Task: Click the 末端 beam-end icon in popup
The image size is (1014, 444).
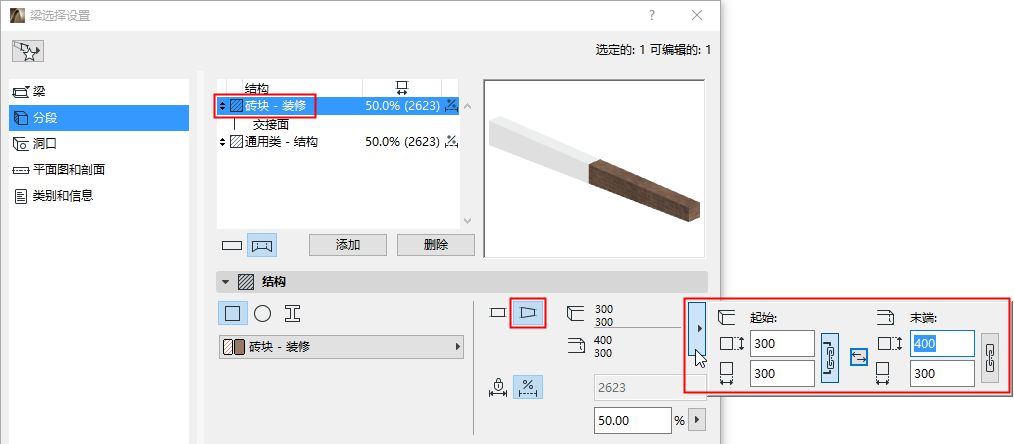Action: click(885, 317)
